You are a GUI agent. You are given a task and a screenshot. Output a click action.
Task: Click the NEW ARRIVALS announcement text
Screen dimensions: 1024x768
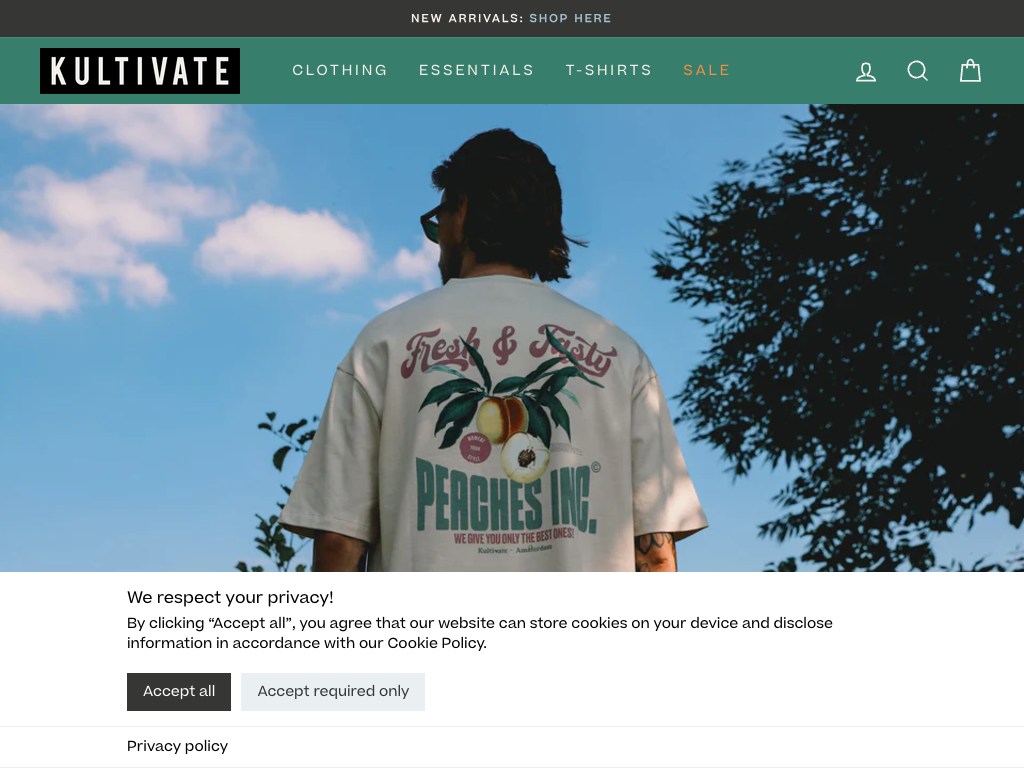coord(467,18)
